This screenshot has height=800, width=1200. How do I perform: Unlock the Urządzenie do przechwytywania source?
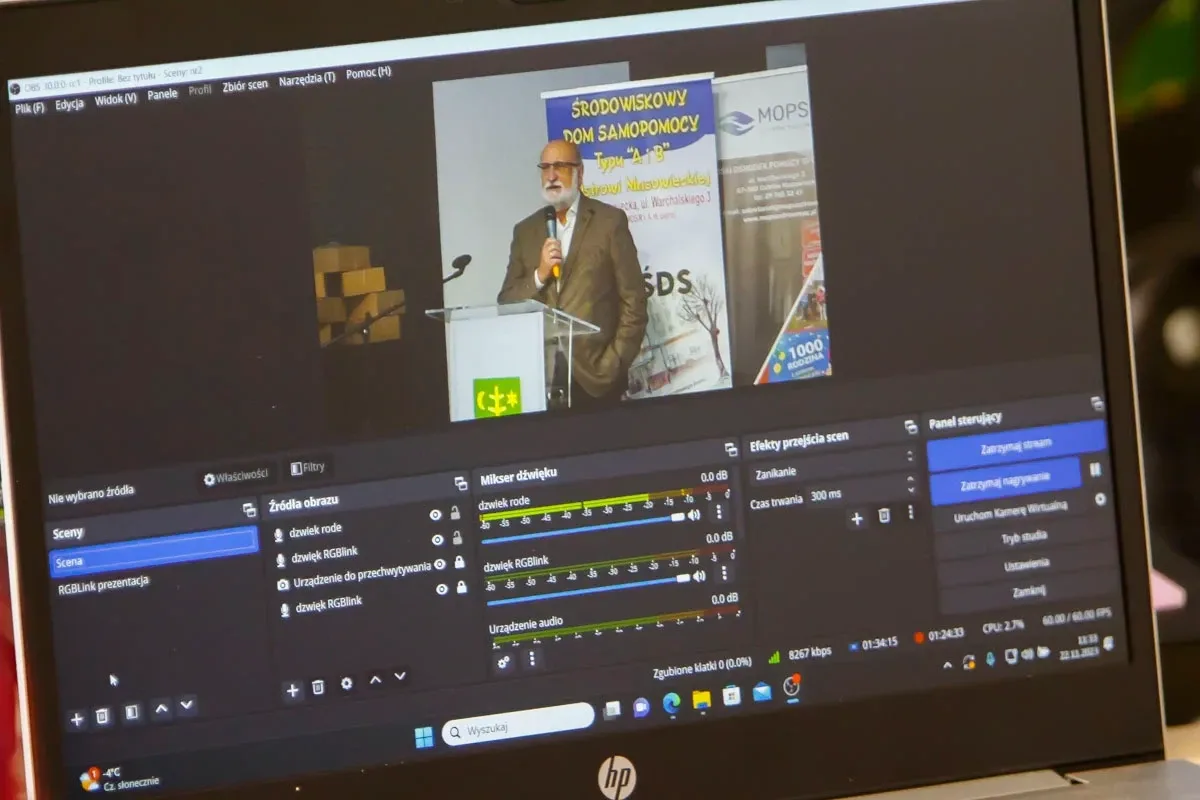[460, 562]
